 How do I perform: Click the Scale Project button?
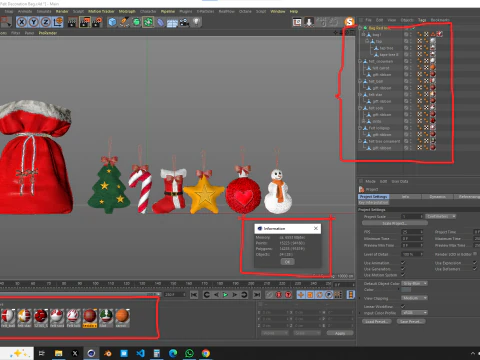pyautogui.click(x=394, y=223)
